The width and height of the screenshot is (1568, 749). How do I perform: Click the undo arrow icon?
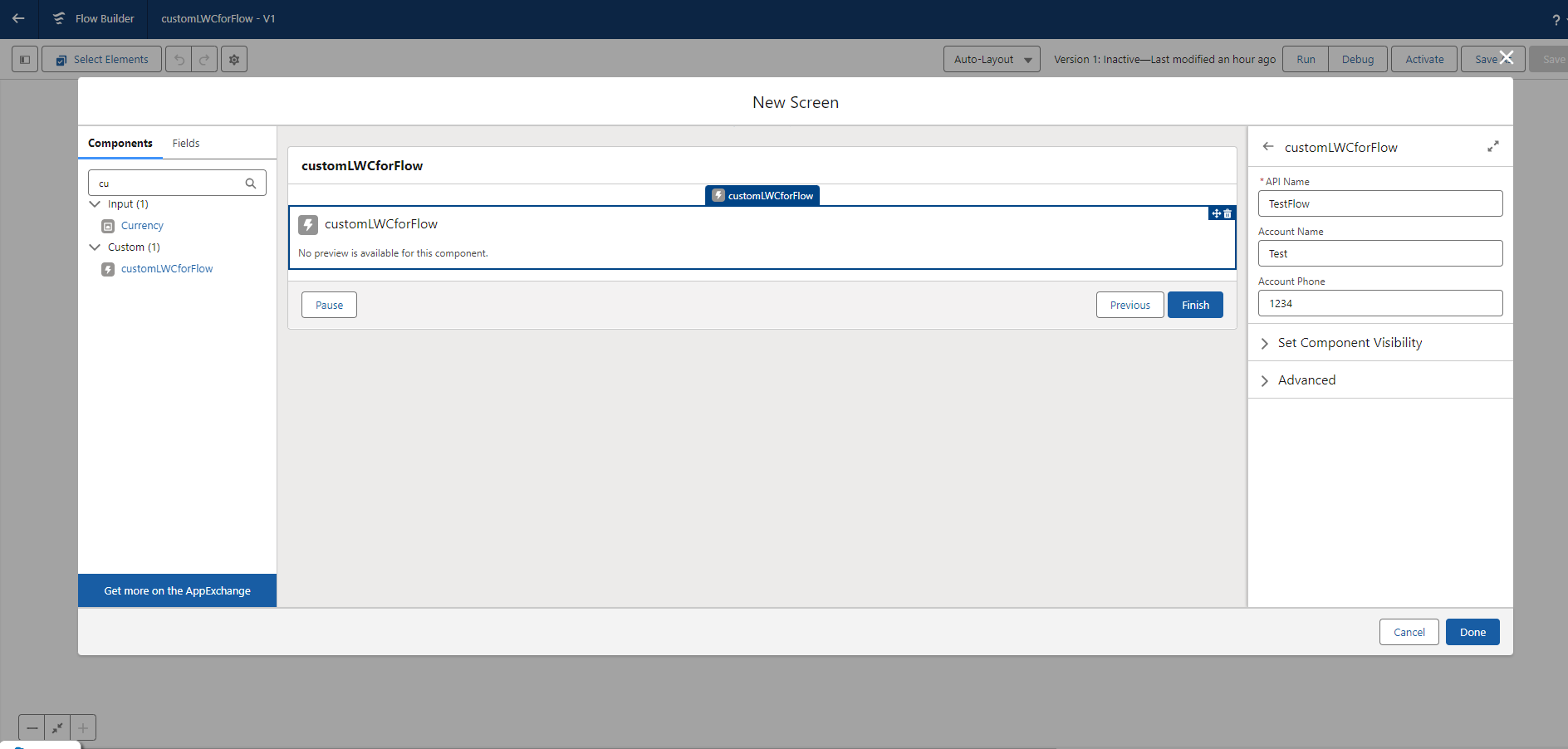coord(179,59)
